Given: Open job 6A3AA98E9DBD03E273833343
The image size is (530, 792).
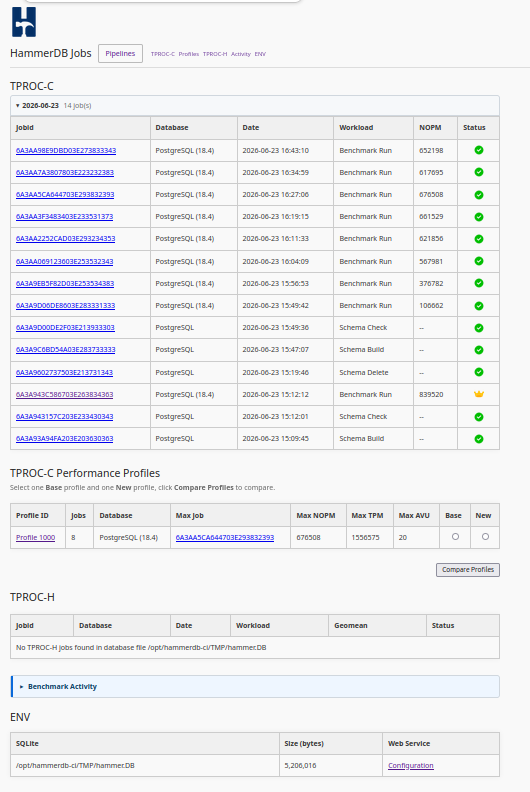Looking at the screenshot, I should point(66,151).
